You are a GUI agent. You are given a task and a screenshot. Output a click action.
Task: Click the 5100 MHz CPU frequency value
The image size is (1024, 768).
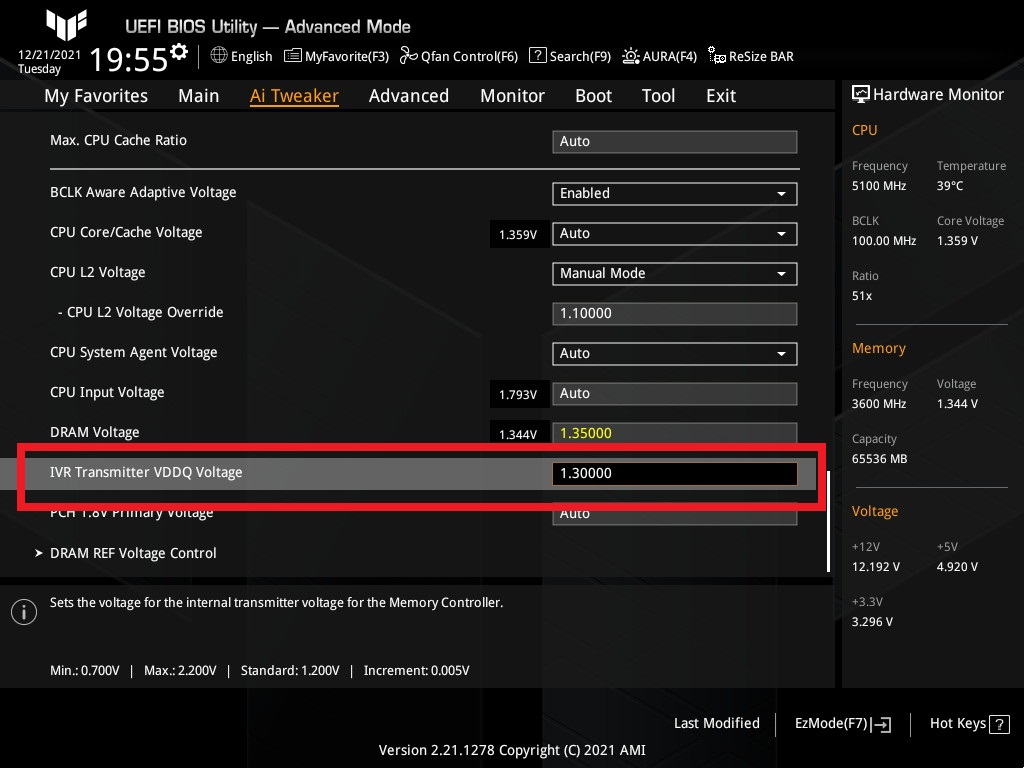[879, 185]
